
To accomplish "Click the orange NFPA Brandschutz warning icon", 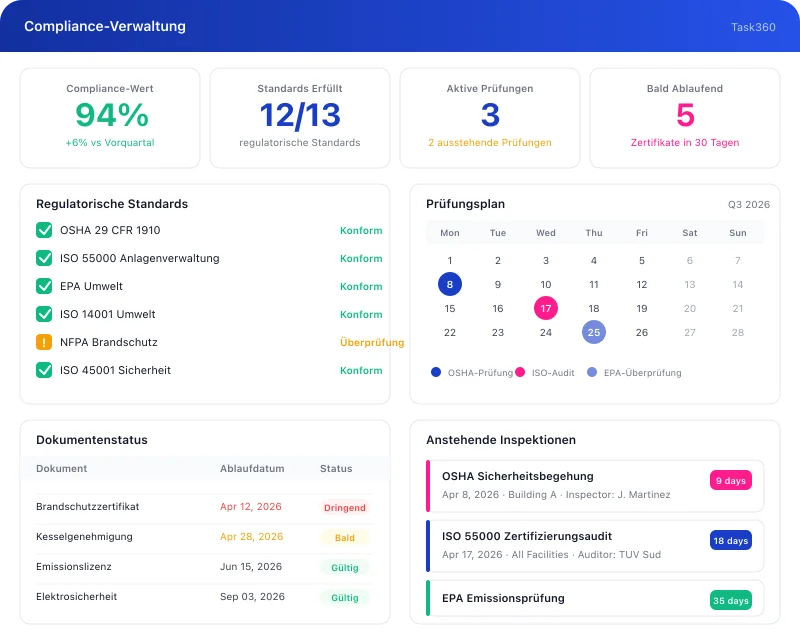I will [44, 342].
